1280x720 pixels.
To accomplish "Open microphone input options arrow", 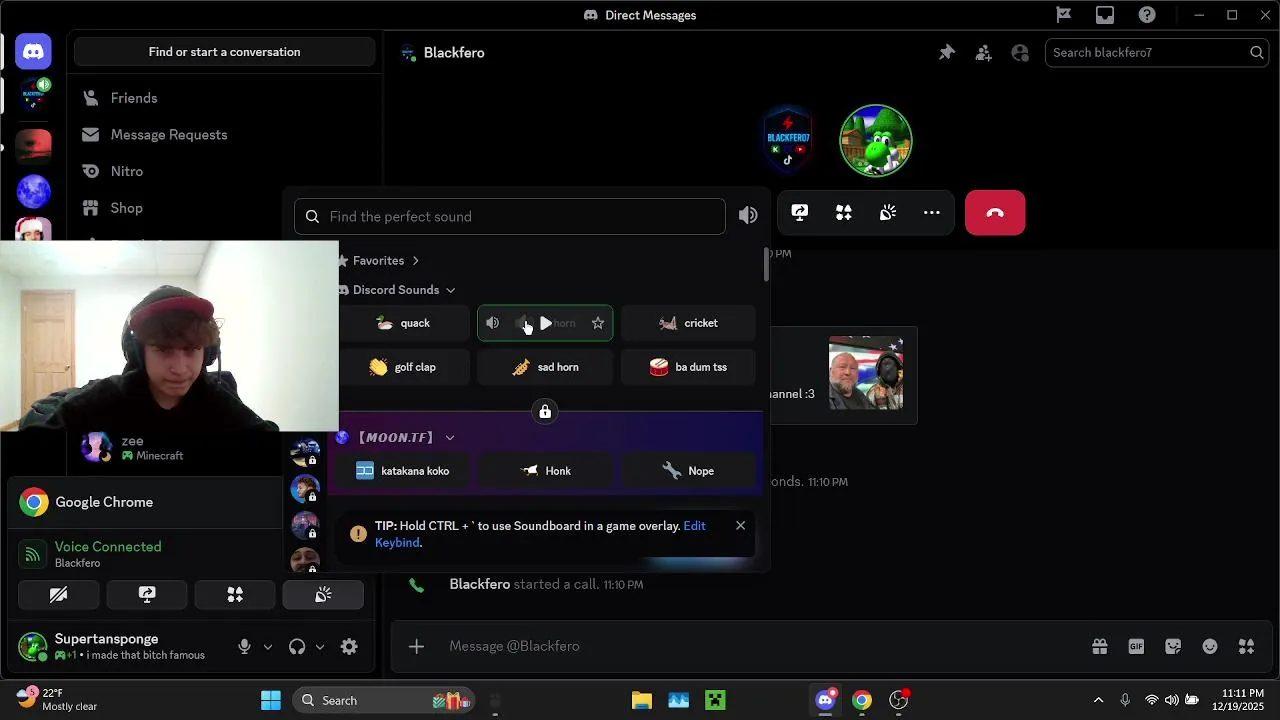I will 267,647.
